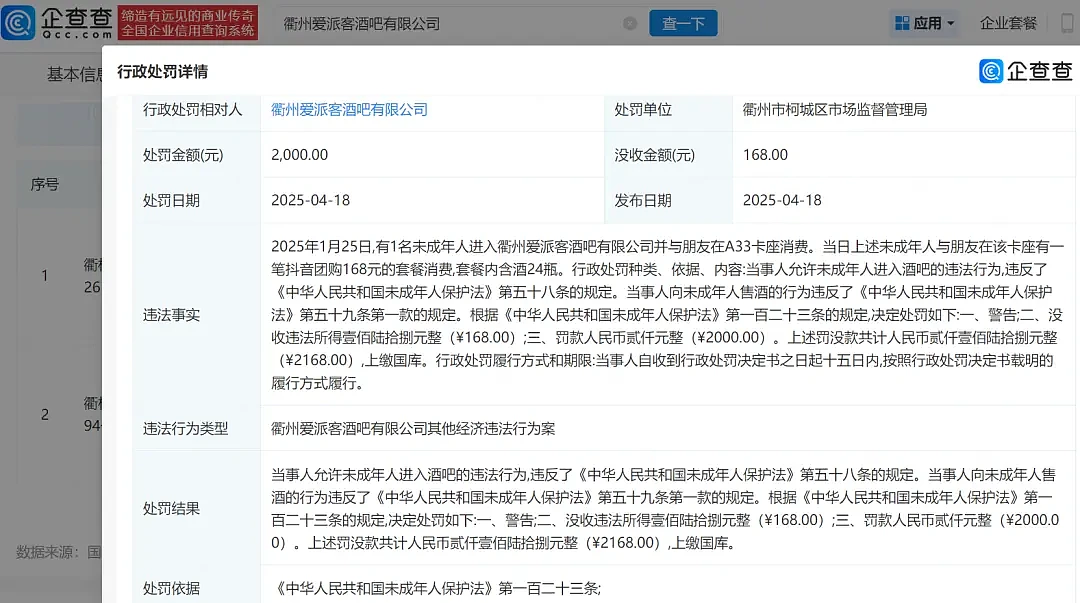Screen dimensions: 1080x603
Task: Click the red slogan banner beside the logo
Action: point(188,23)
